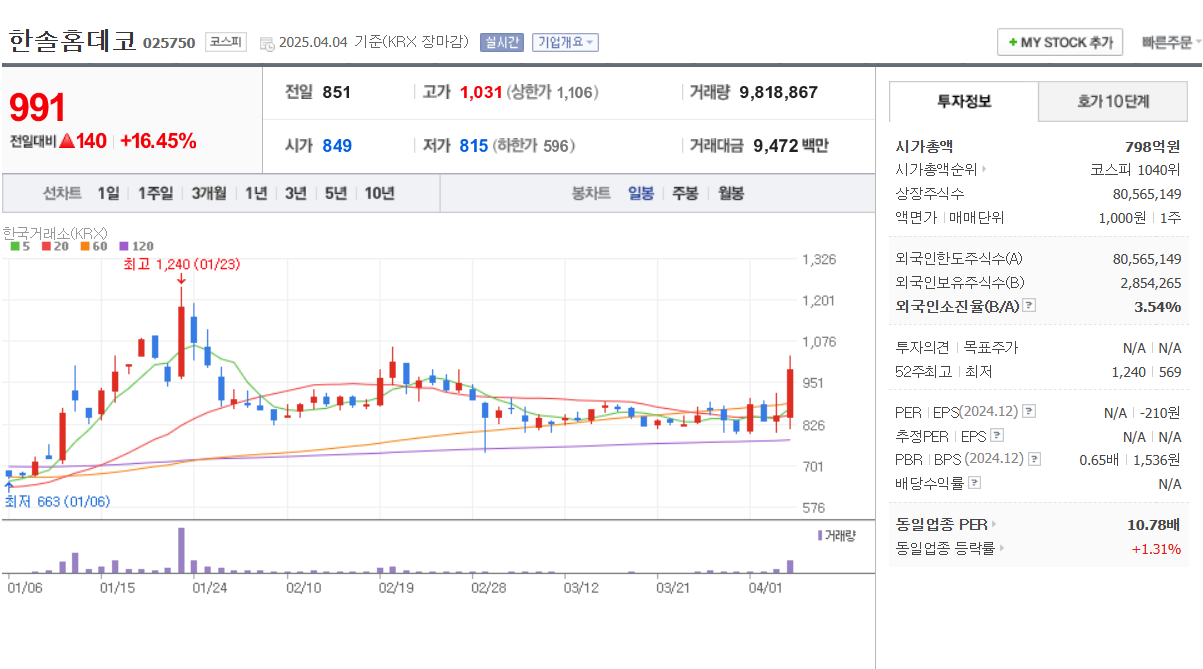Click the 실시간 real-time badge
Screen dimensions: 1203x669
click(x=501, y=42)
